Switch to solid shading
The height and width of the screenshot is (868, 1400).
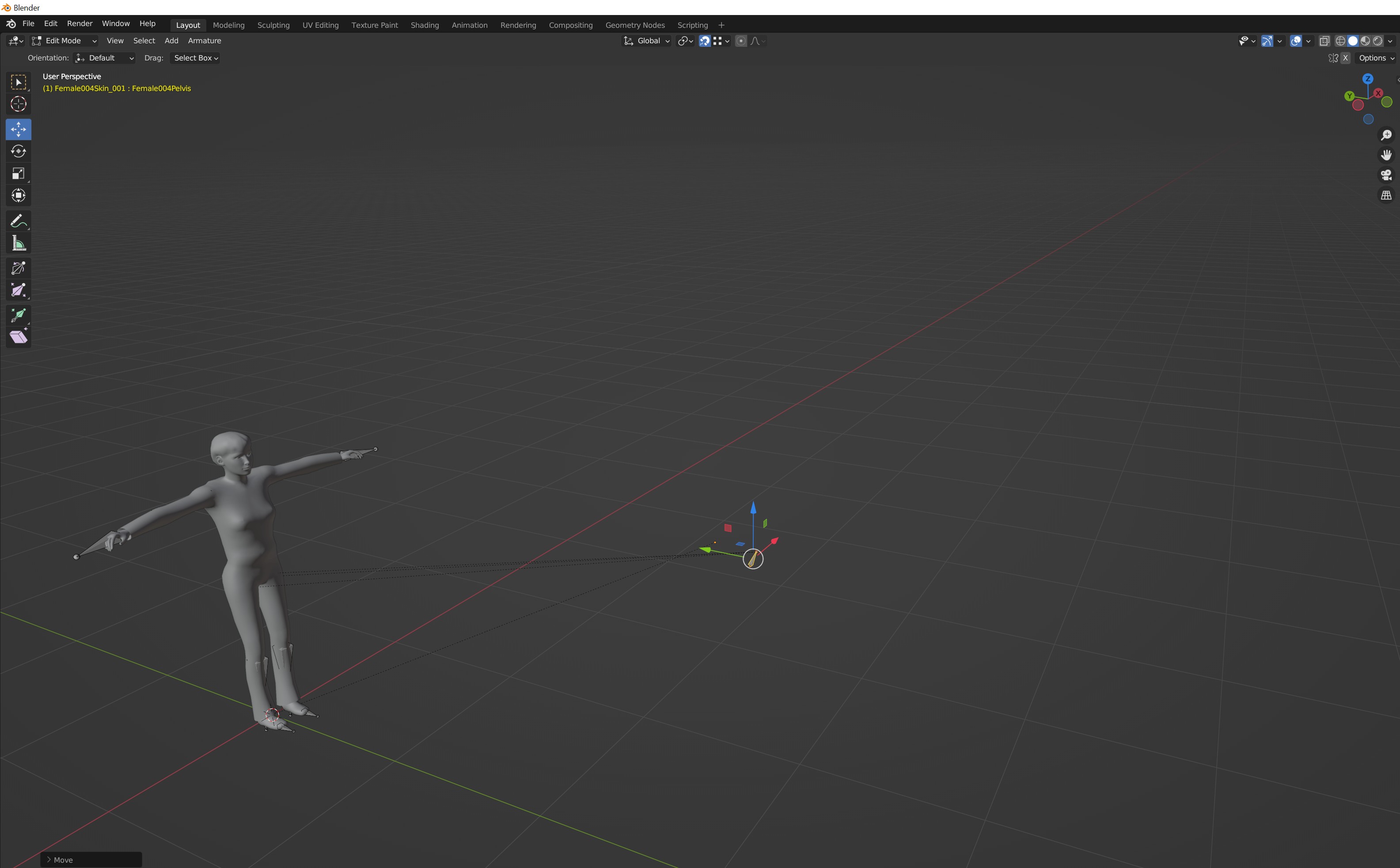pos(1353,41)
